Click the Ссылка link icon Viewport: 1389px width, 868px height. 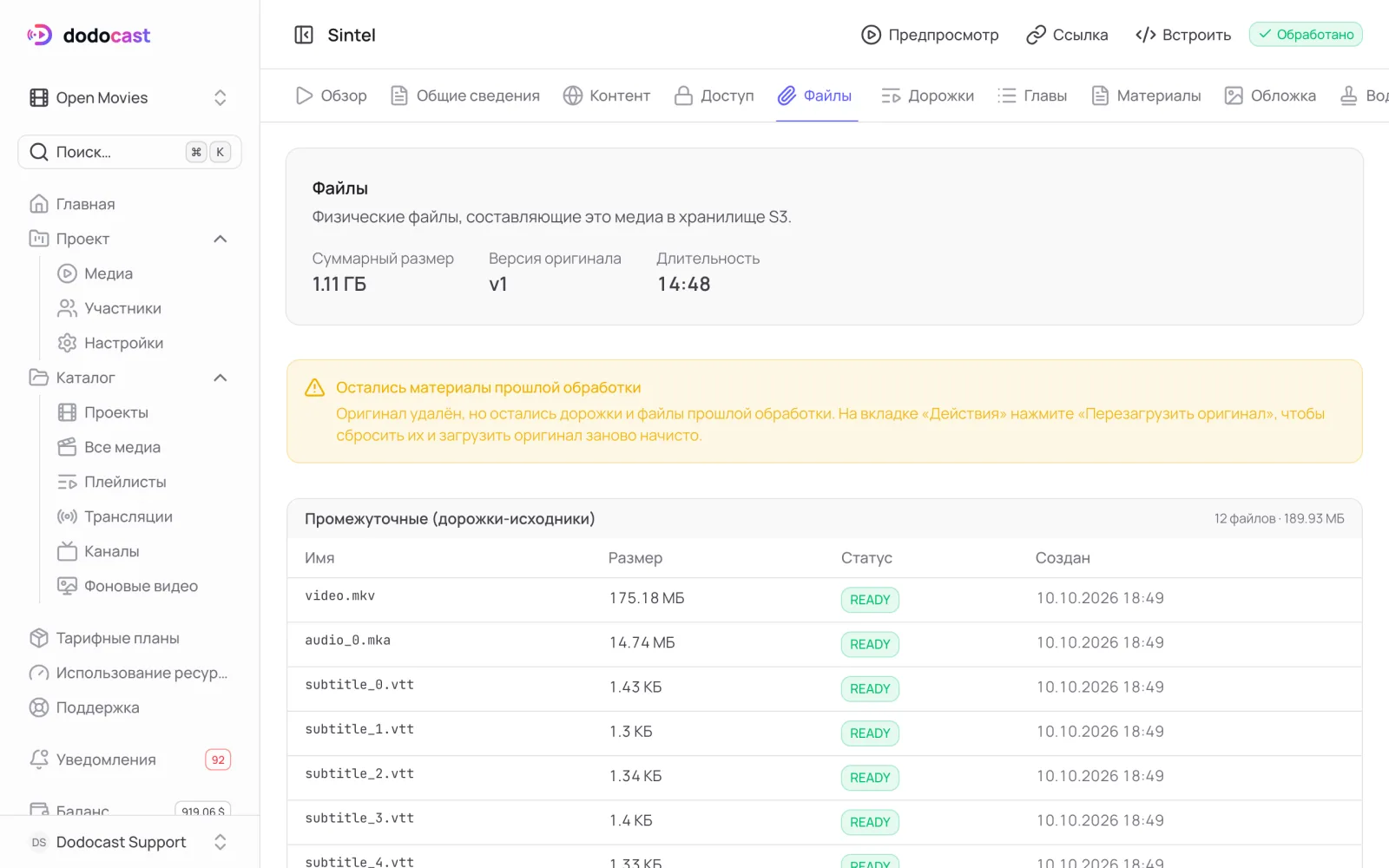click(1036, 35)
